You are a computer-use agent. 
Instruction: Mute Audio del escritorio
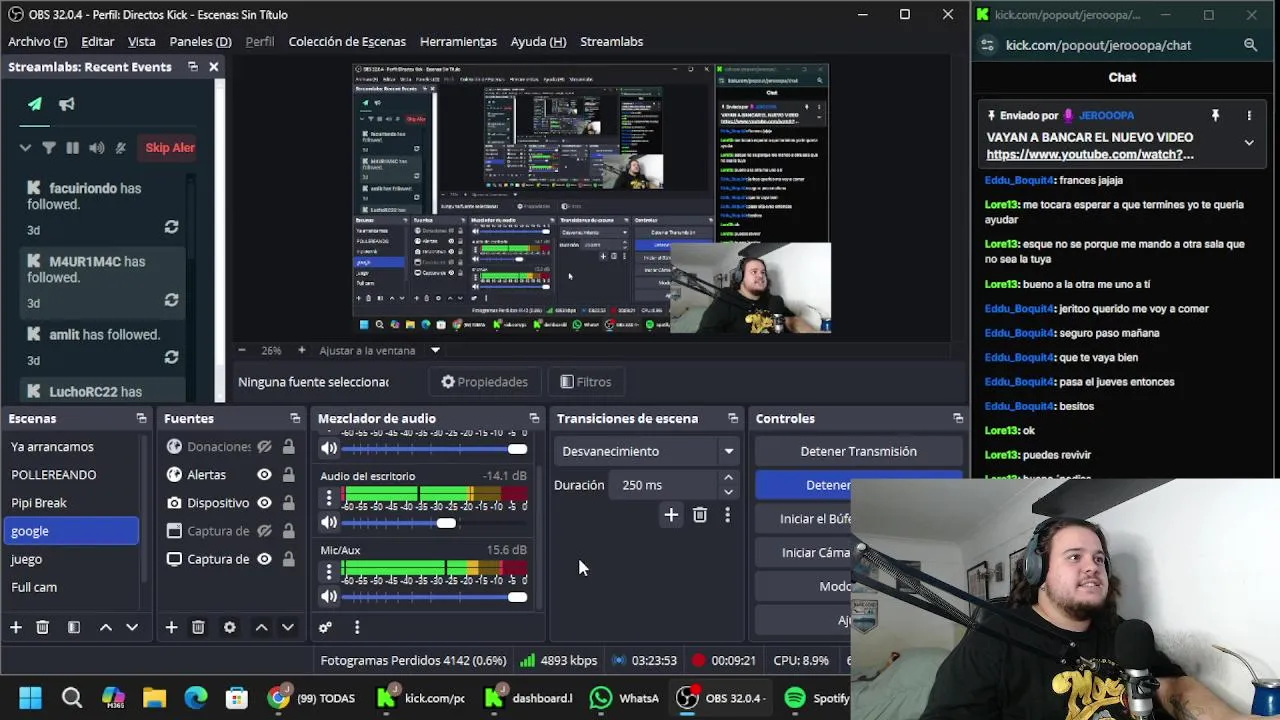coord(328,522)
